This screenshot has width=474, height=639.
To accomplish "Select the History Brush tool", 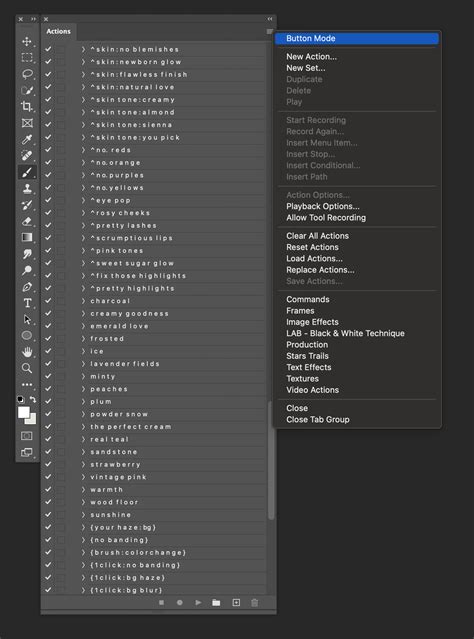I will point(27,205).
